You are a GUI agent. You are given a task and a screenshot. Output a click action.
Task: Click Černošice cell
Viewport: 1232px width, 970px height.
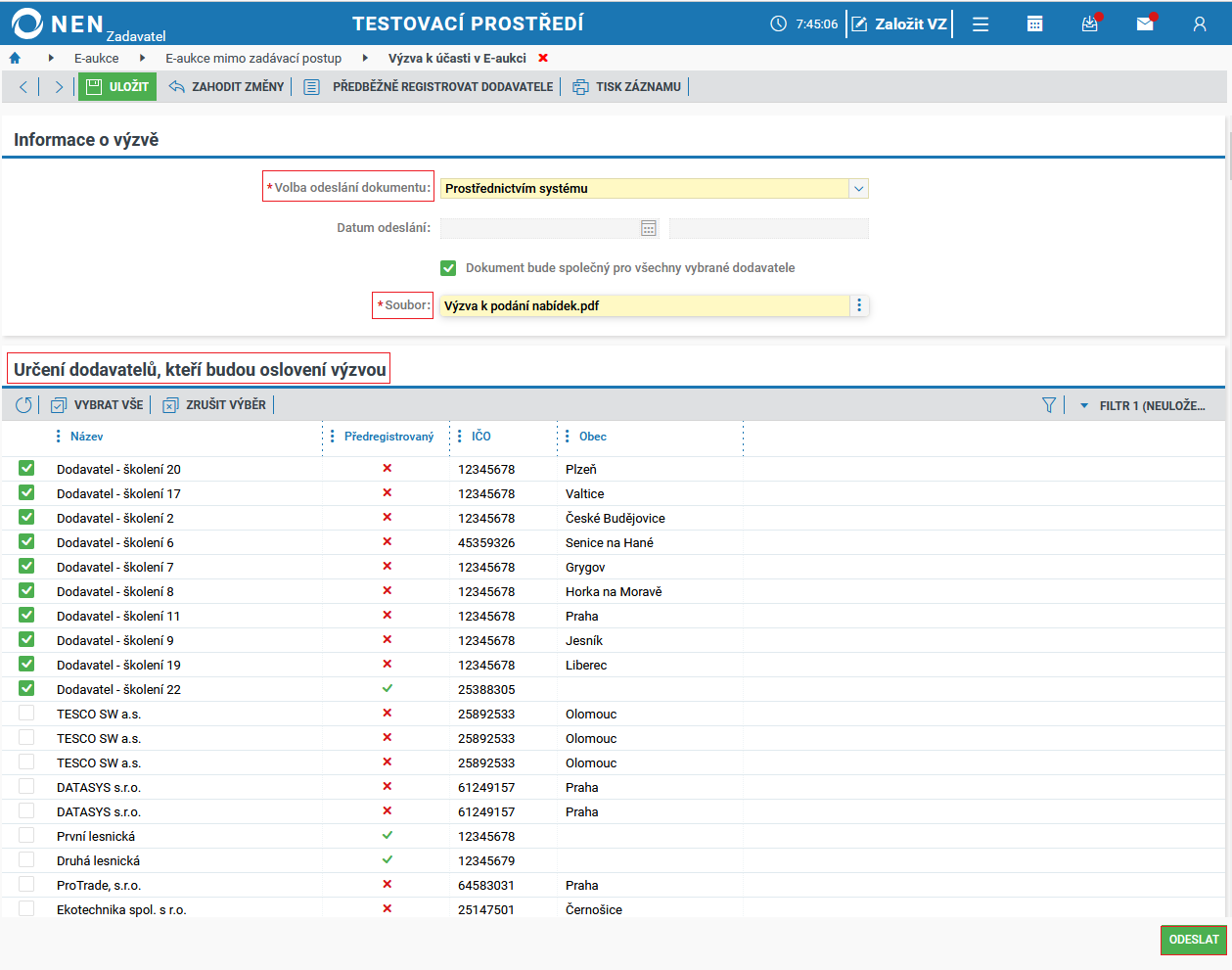click(x=594, y=909)
